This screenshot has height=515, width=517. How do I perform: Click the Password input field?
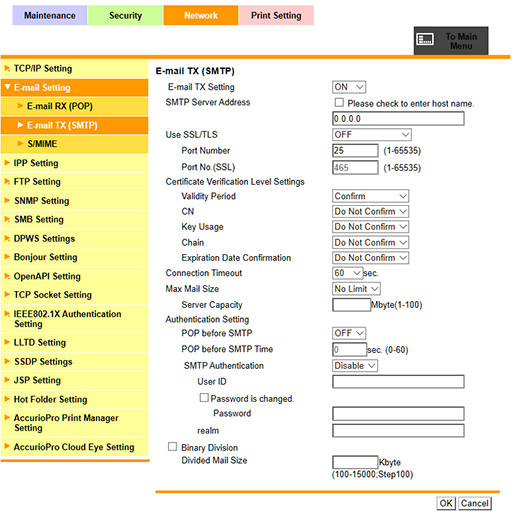point(398,414)
